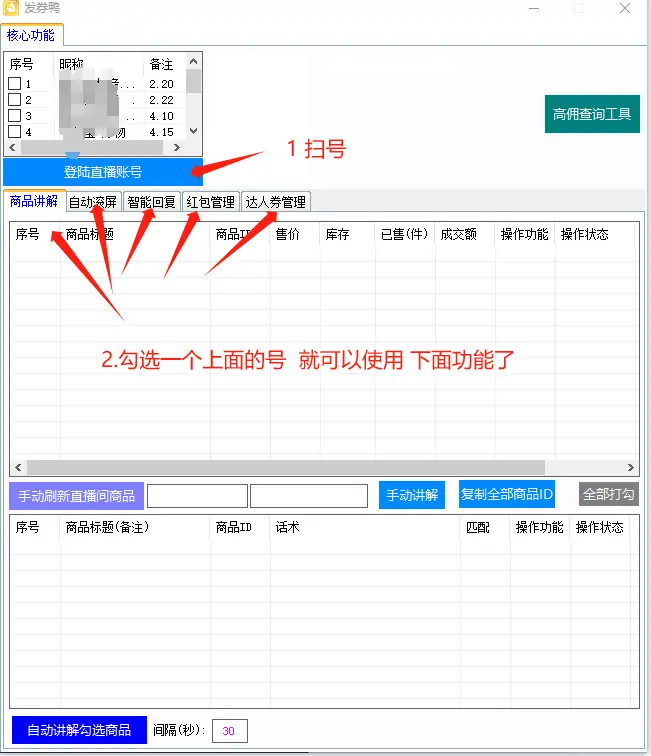651x756 pixels.
Task: Click 手动刷新直播间商品 button
Action: pyautogui.click(x=77, y=496)
